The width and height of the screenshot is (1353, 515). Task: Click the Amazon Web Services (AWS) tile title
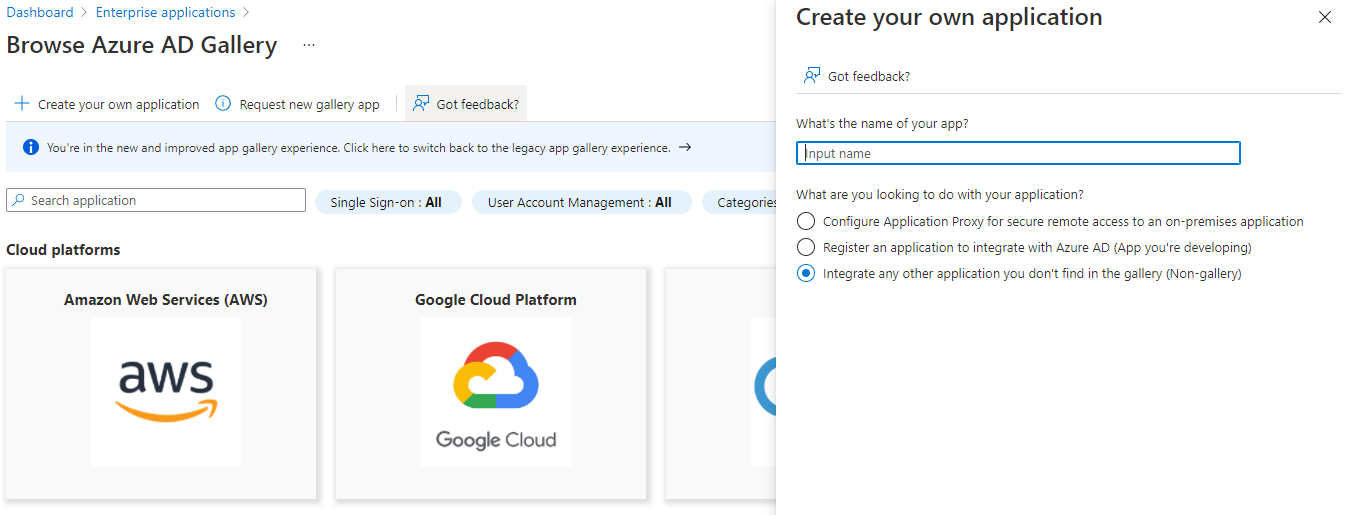click(x=166, y=299)
